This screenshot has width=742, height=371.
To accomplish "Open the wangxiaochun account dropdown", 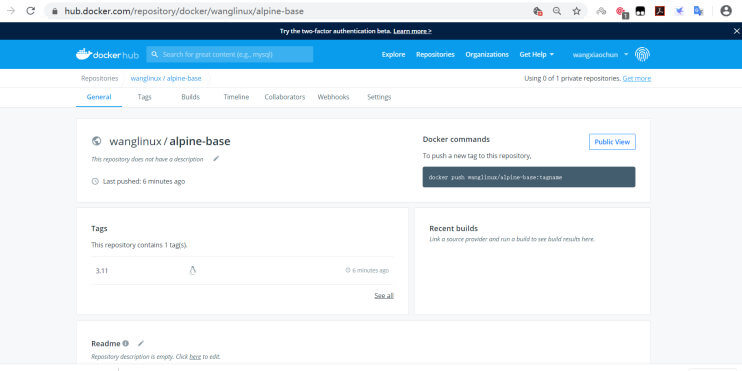I will click(601, 55).
